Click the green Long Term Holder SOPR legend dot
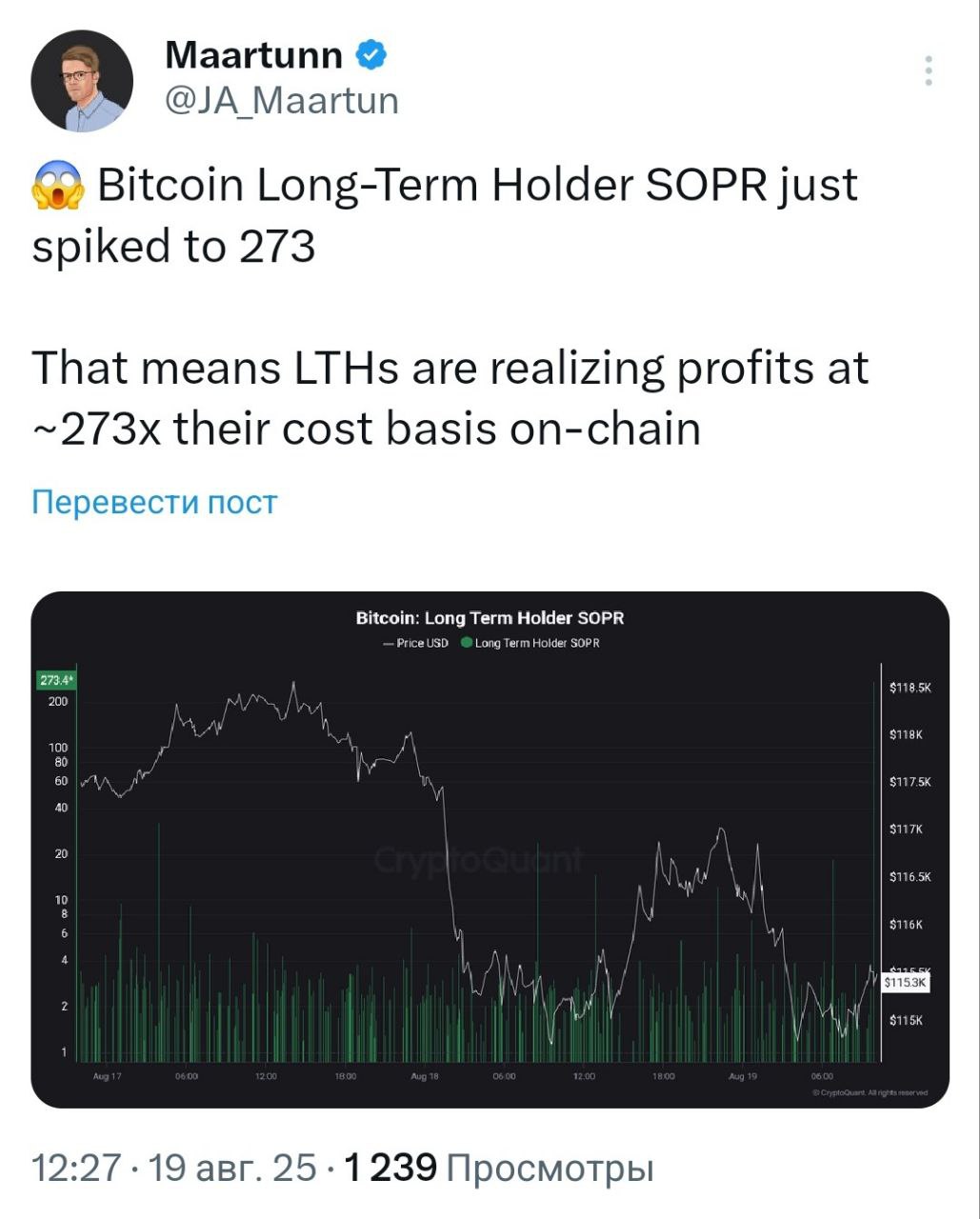Screen dimensions: 980x1219 pyautogui.click(x=467, y=643)
